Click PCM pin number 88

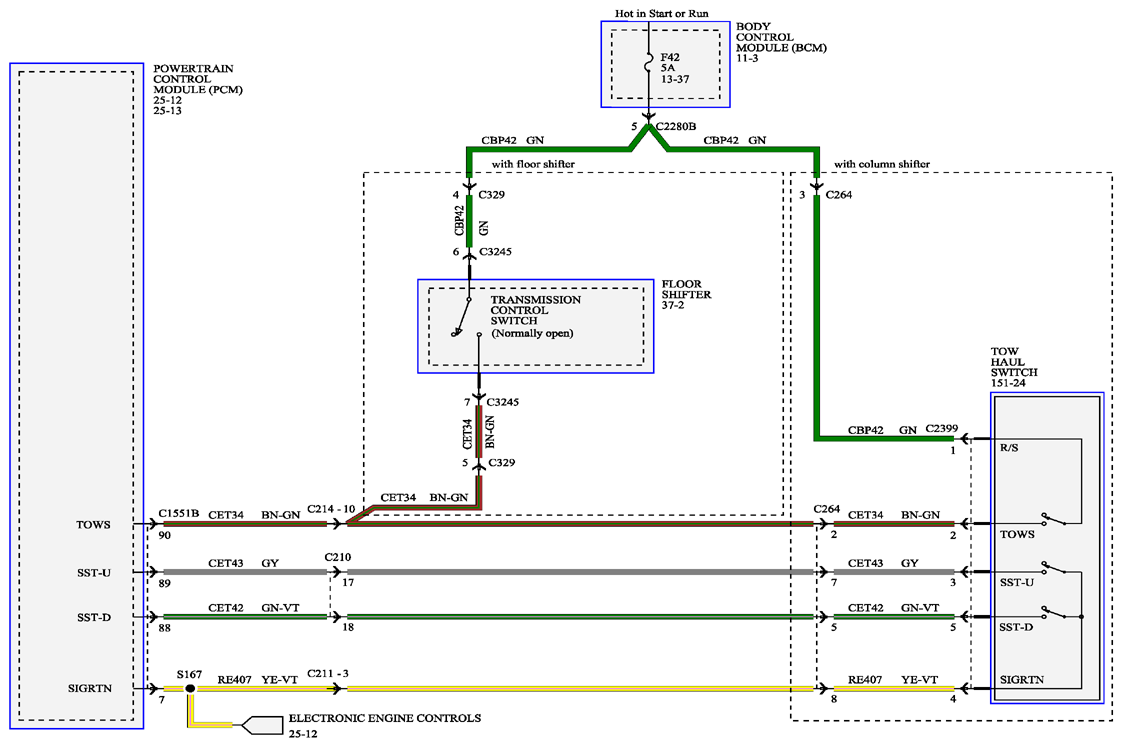point(165,628)
